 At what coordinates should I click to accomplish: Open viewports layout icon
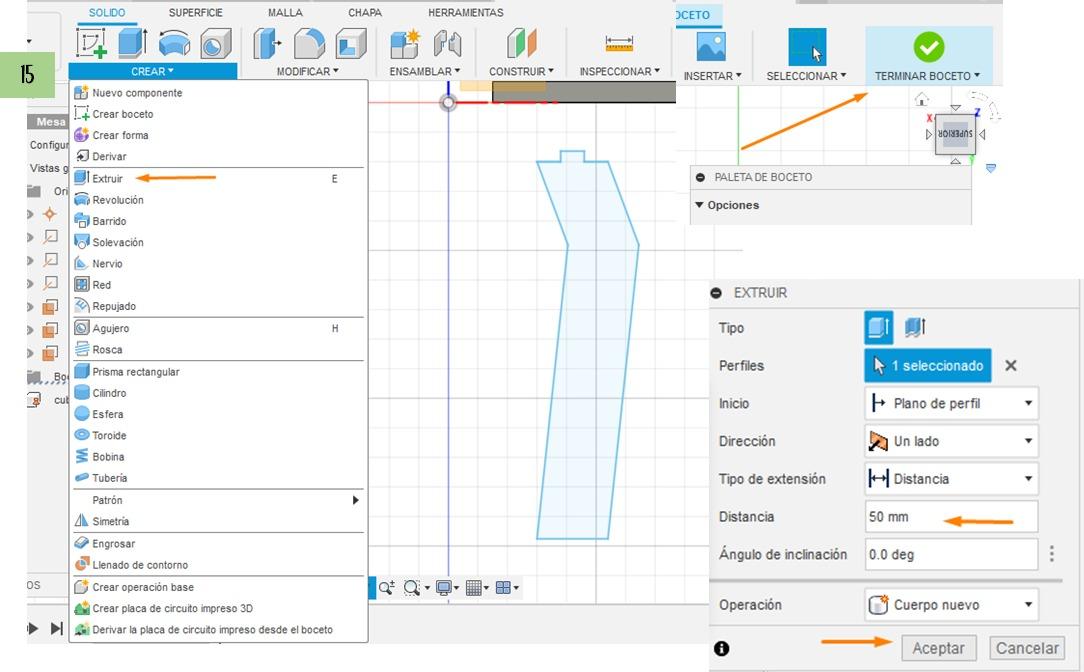[503, 588]
